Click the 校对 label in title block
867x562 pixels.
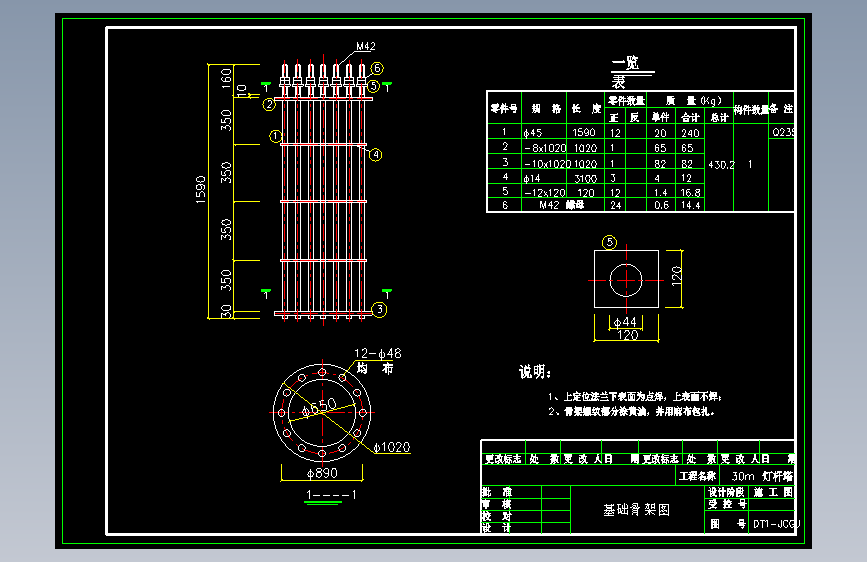pos(497,516)
